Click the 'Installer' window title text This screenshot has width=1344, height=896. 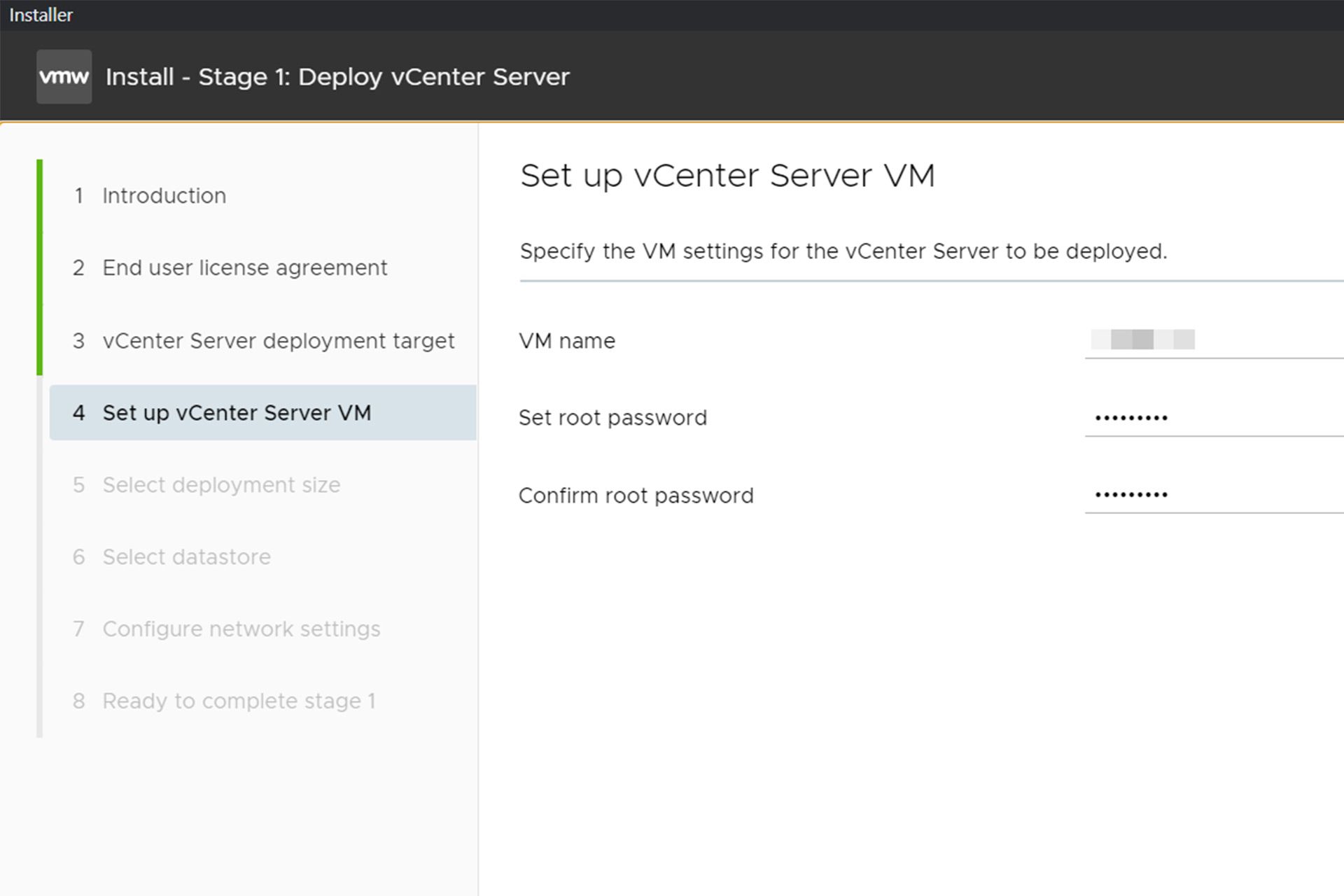pyautogui.click(x=41, y=15)
